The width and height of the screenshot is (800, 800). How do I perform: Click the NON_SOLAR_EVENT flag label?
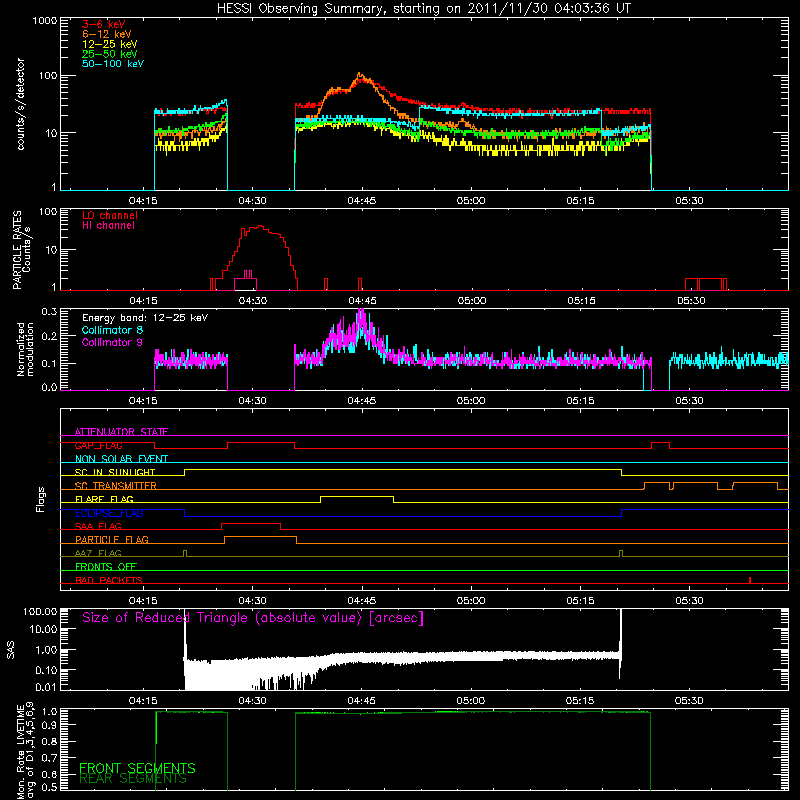121,459
